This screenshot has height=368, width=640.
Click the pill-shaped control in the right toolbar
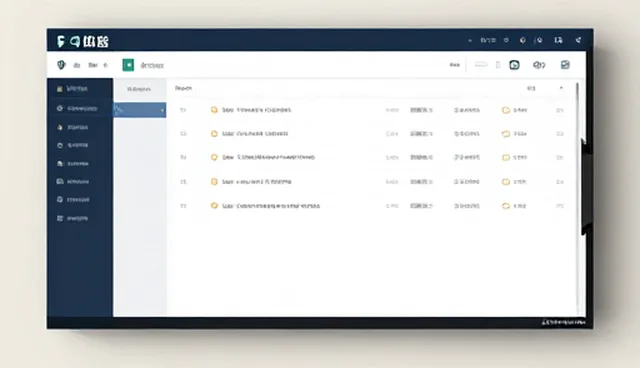(481, 64)
